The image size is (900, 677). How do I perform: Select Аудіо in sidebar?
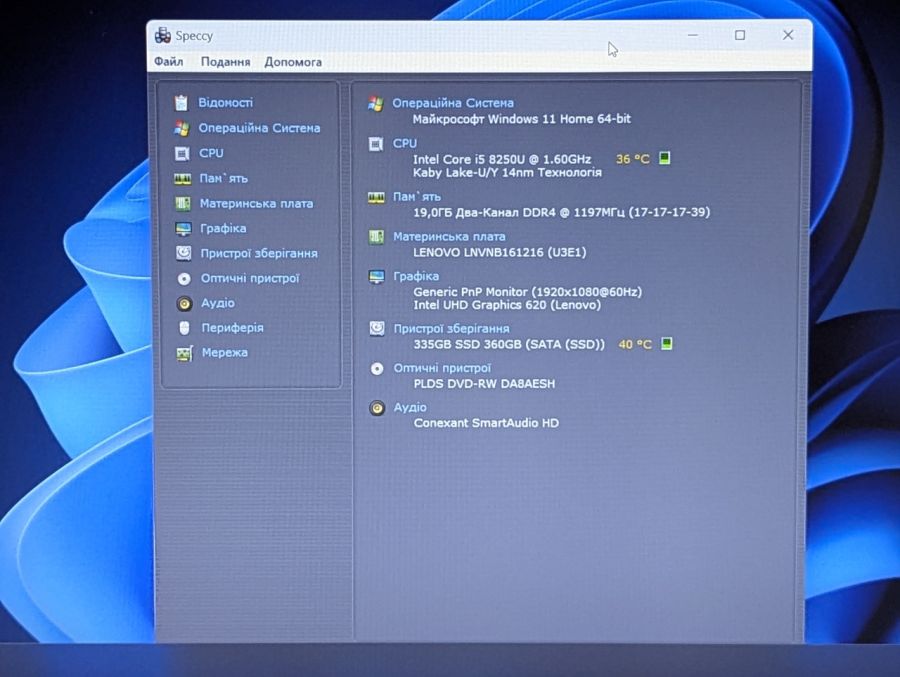coord(218,303)
